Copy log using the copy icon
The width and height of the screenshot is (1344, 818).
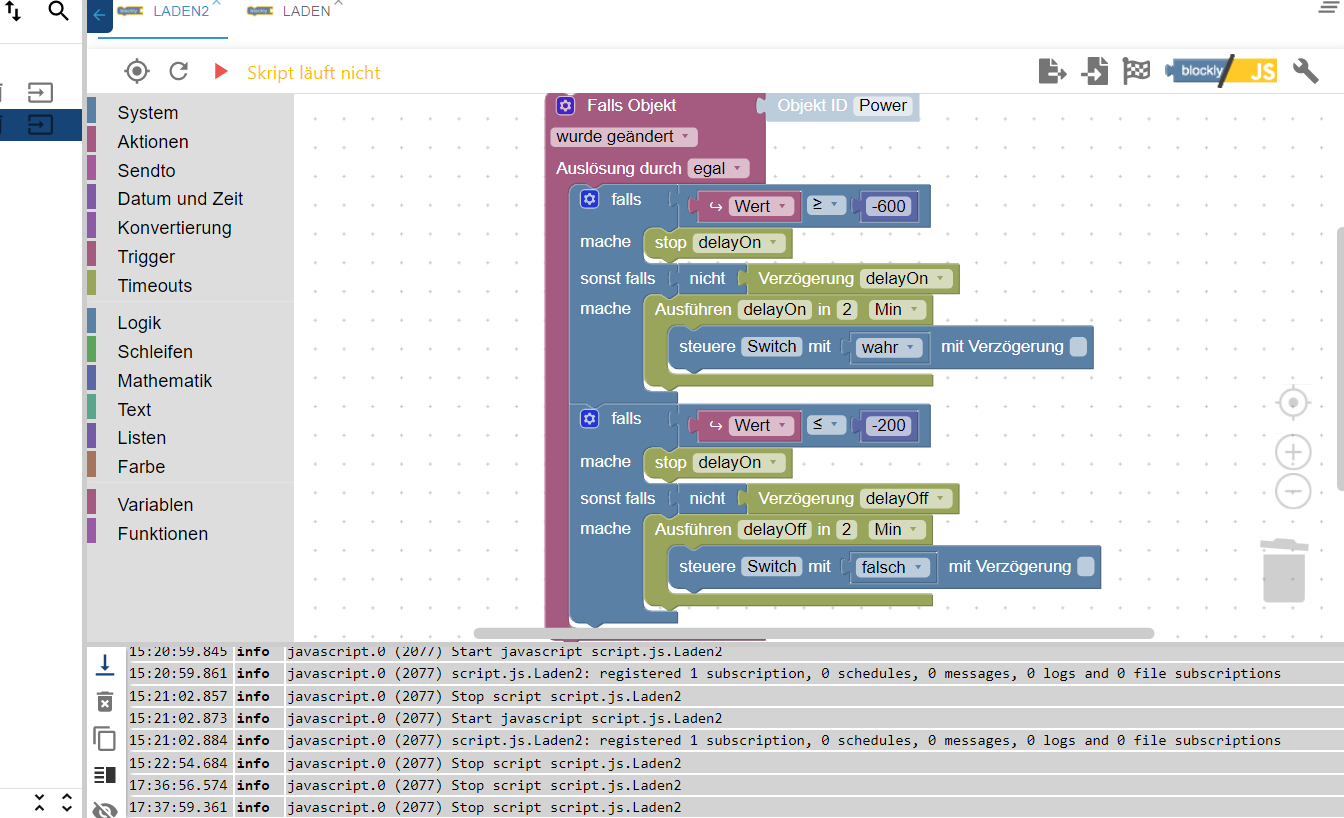[105, 738]
